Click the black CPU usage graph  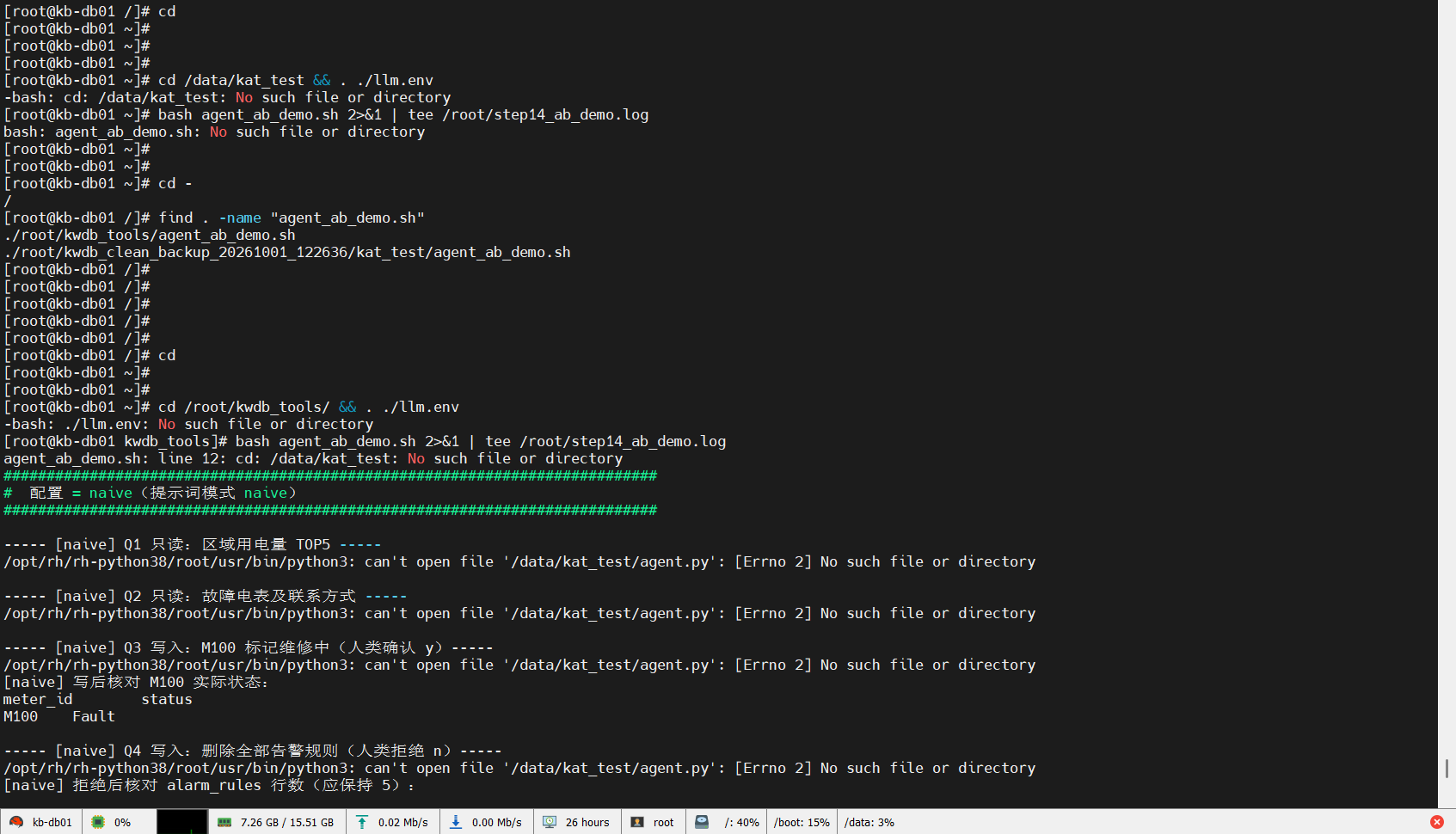181,821
